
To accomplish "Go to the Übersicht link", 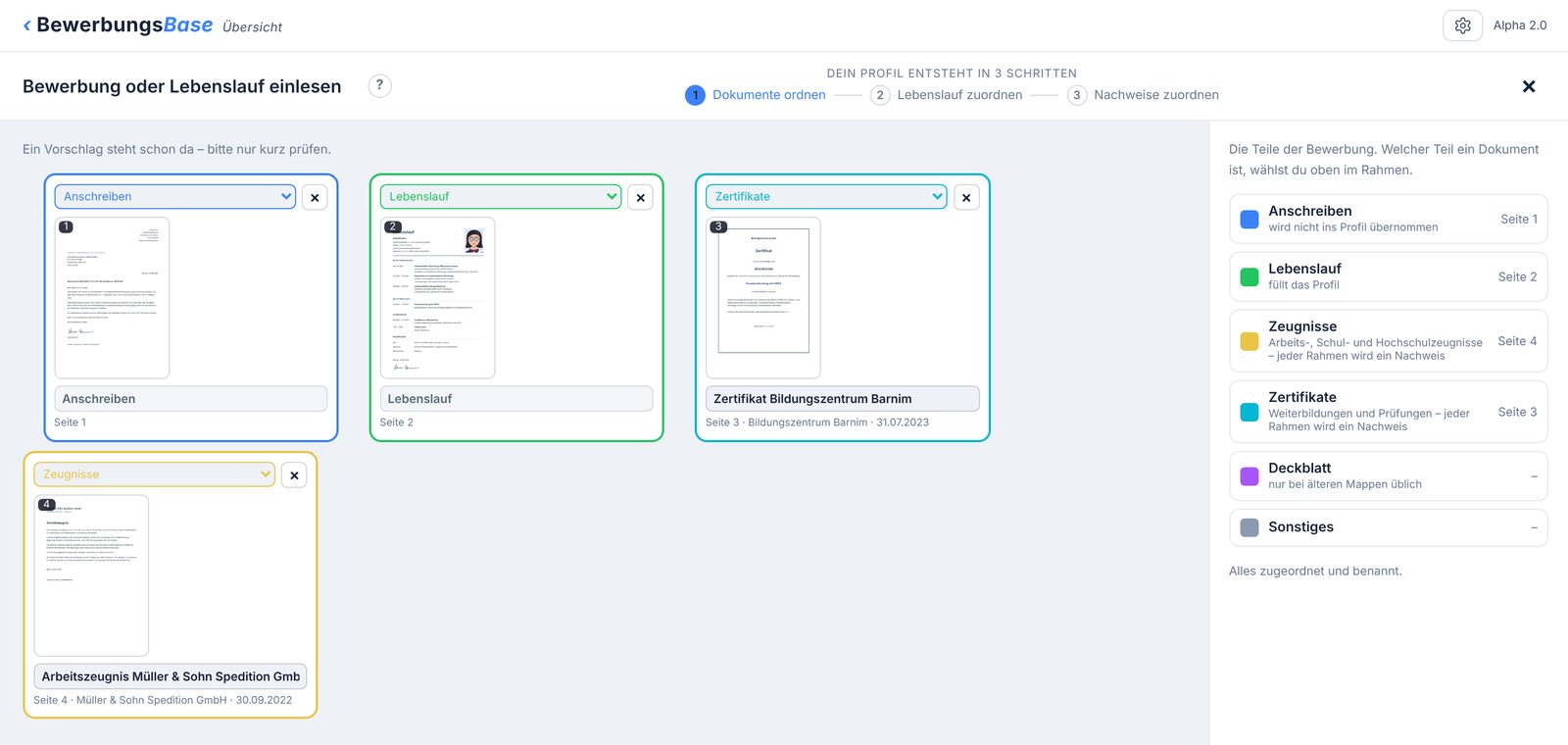I will (x=252, y=27).
